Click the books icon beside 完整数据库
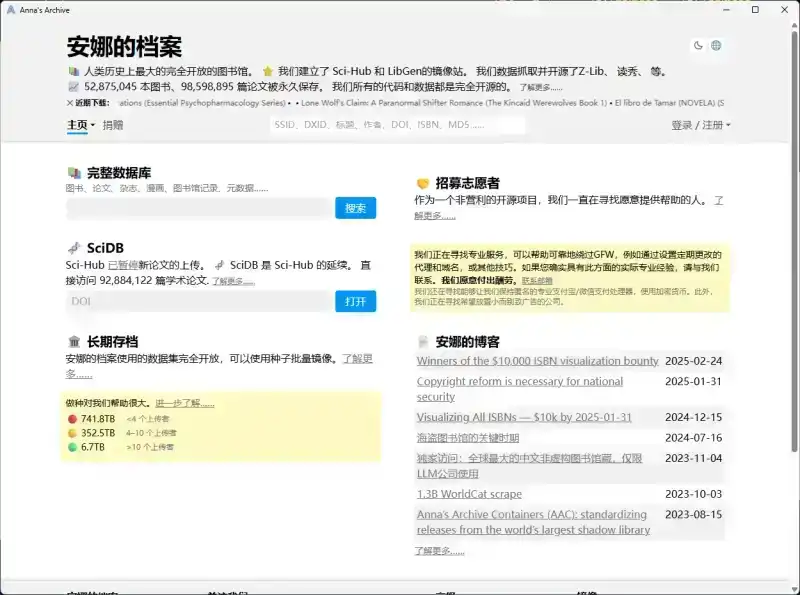 (74, 173)
